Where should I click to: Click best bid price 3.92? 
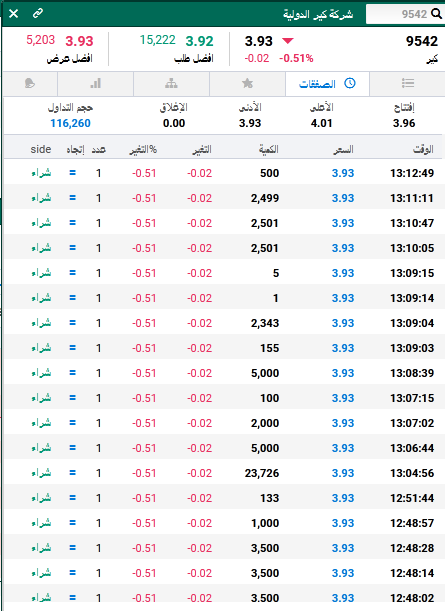coord(199,41)
